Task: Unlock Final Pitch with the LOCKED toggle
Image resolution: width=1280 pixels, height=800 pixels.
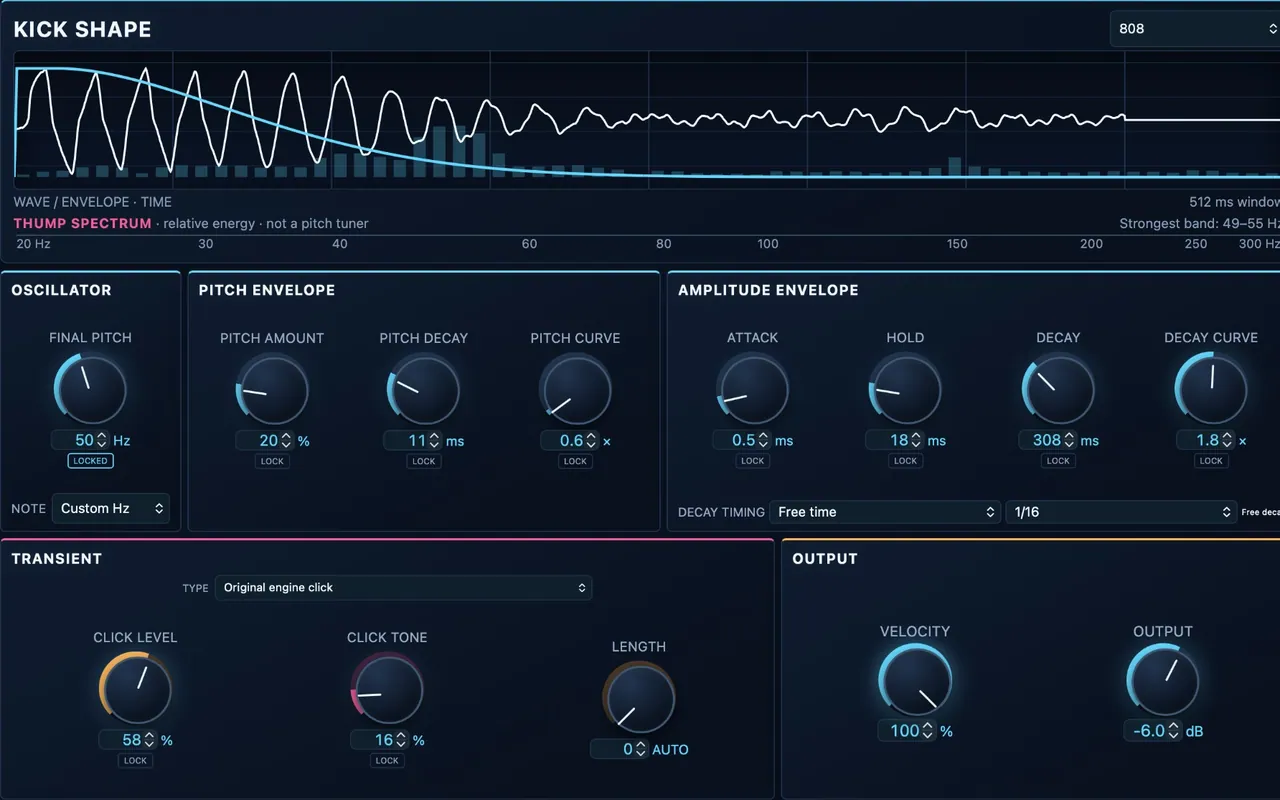Action: click(90, 461)
